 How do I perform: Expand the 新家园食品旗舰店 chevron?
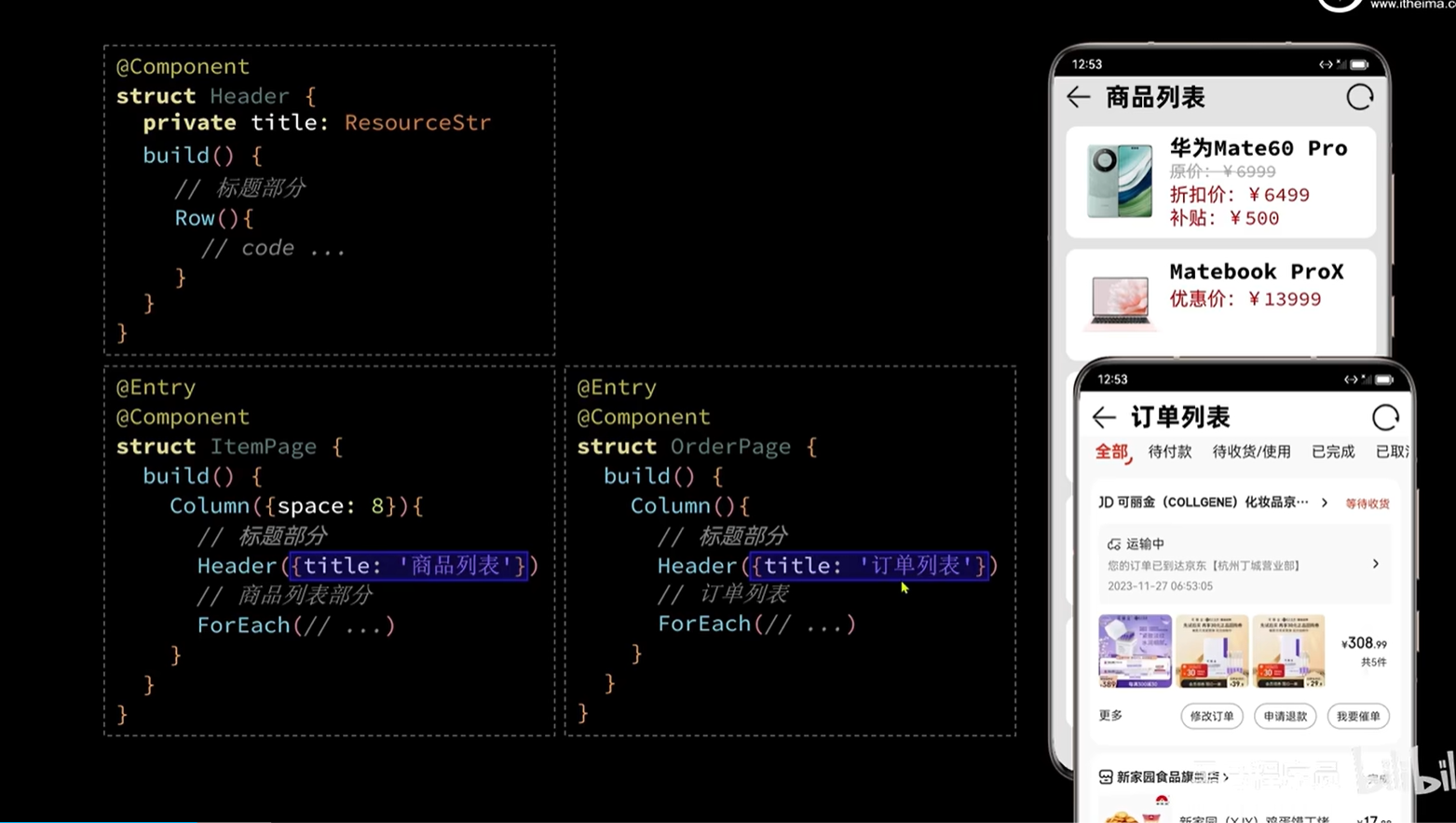pos(1226,776)
